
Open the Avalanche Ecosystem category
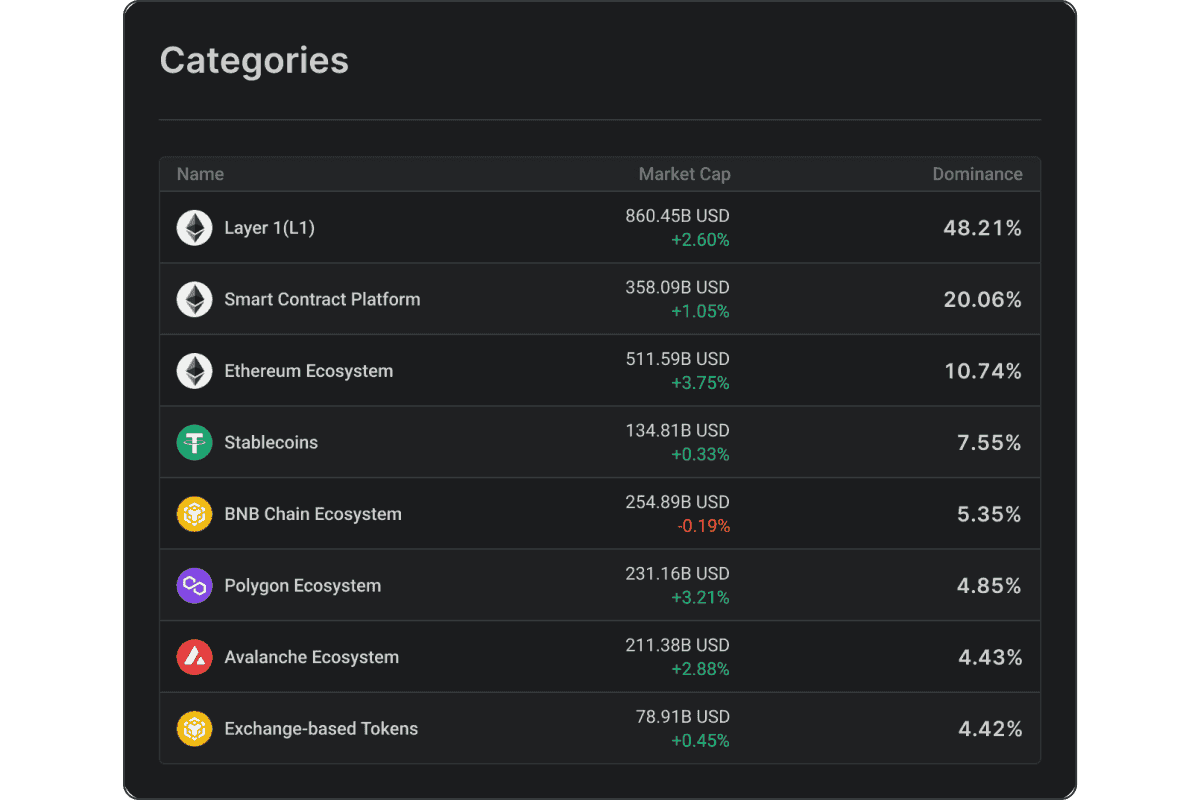[312, 657]
